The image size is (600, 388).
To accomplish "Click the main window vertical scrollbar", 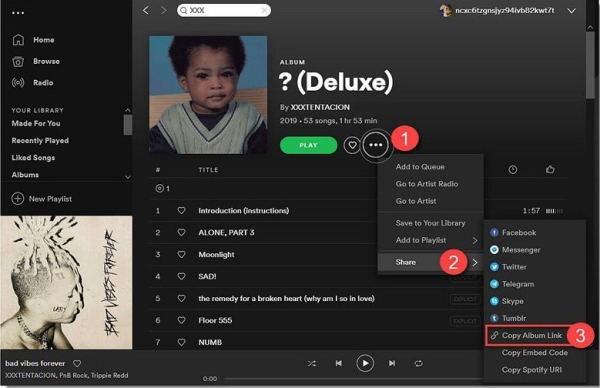I will click(590, 65).
